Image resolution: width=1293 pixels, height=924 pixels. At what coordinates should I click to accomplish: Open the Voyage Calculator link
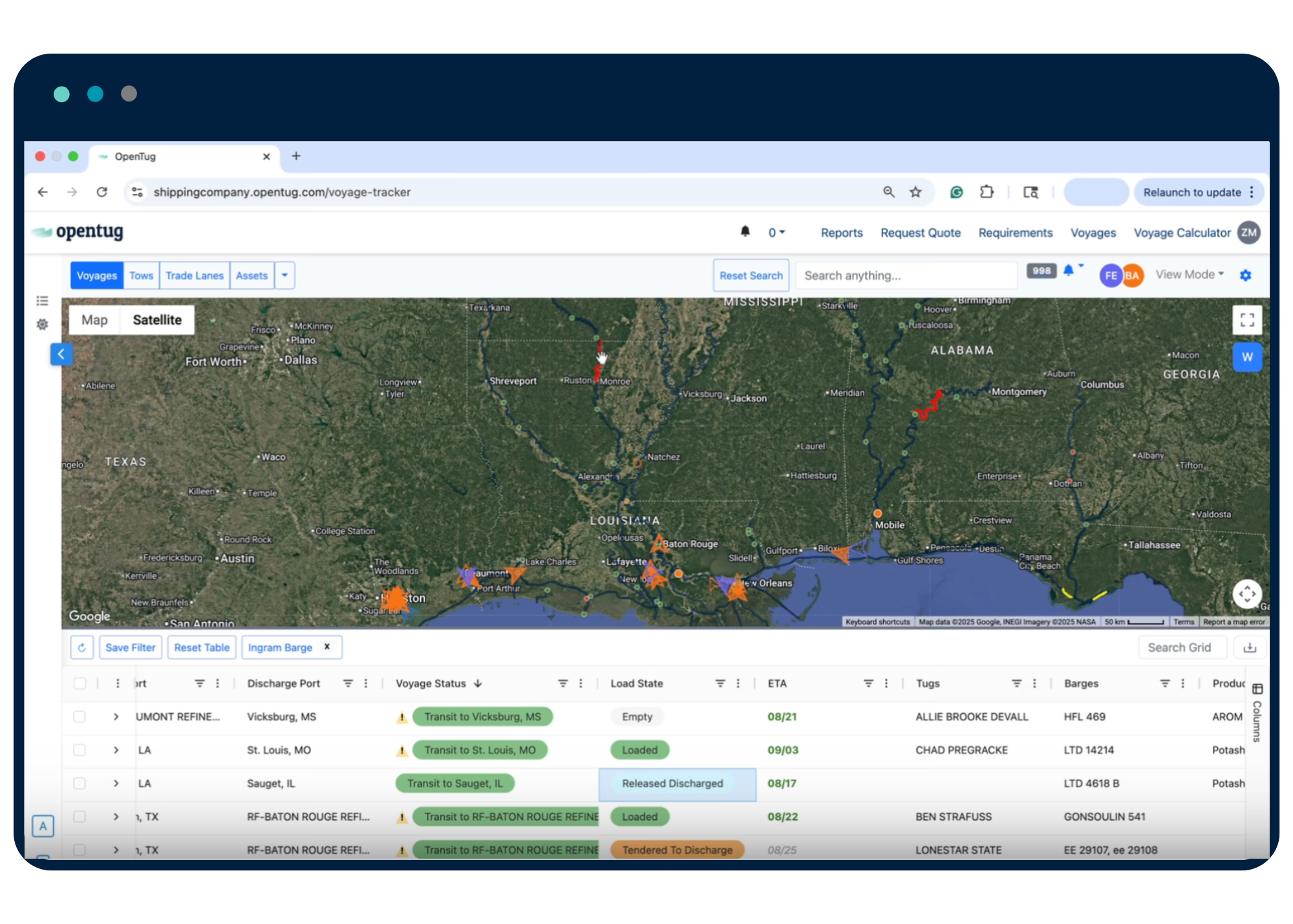1181,233
